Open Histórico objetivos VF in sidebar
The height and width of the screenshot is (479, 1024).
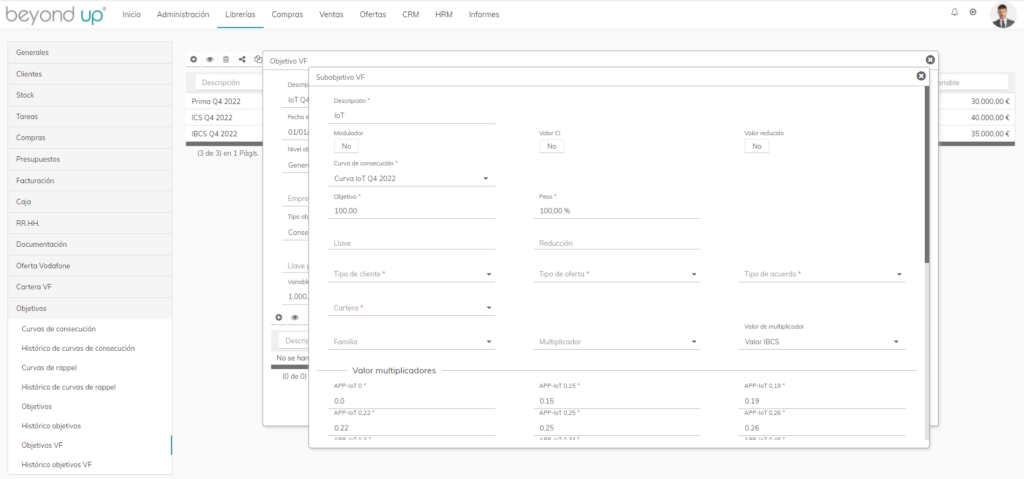click(x=57, y=465)
